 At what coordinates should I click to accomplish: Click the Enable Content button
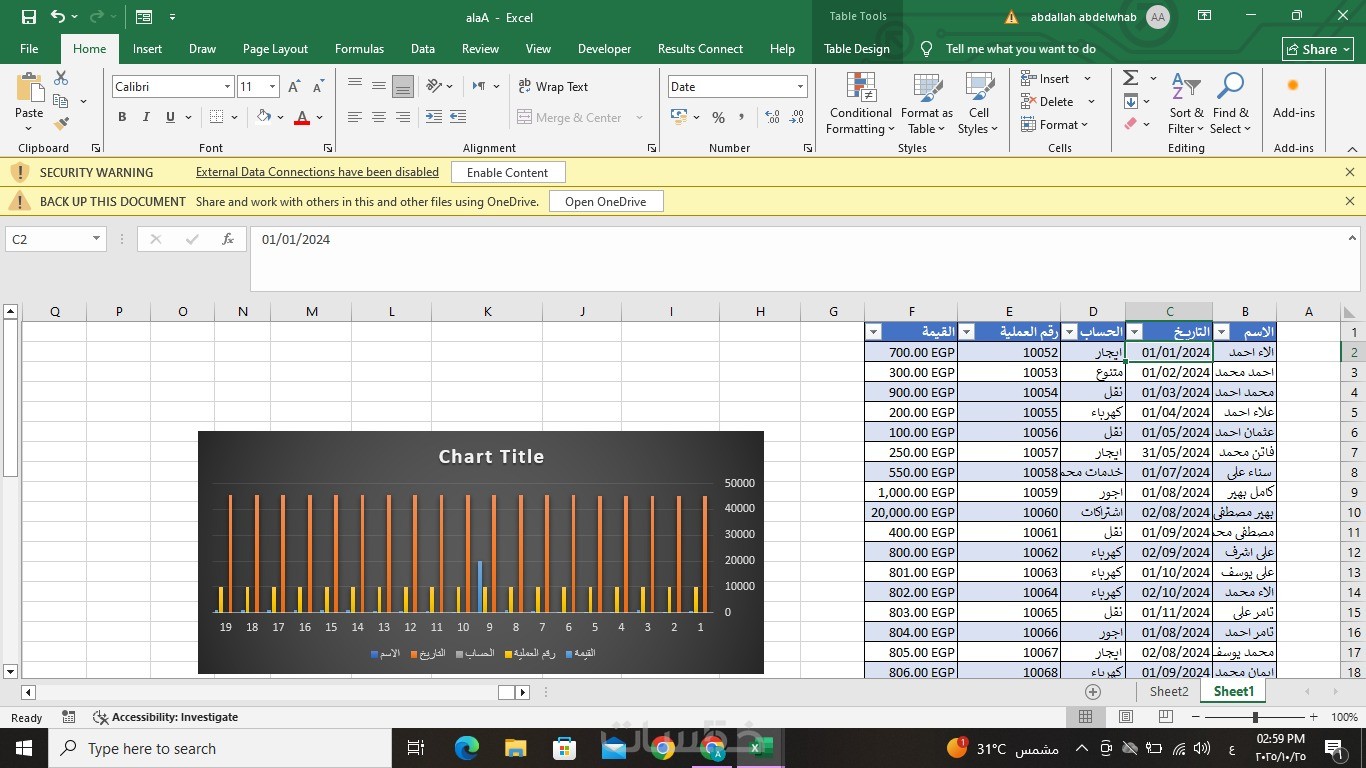(507, 172)
